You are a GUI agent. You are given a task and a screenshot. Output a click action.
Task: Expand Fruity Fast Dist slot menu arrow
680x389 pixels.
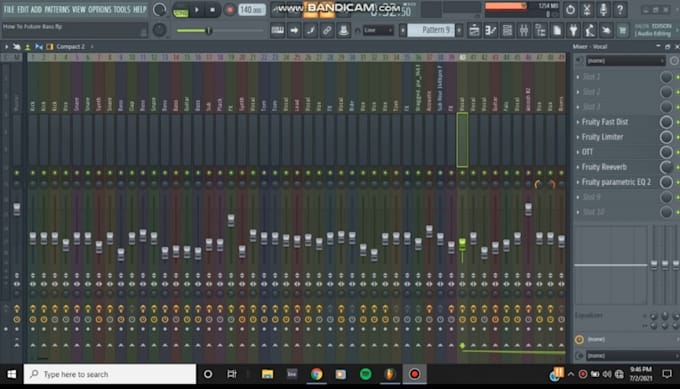(578, 122)
